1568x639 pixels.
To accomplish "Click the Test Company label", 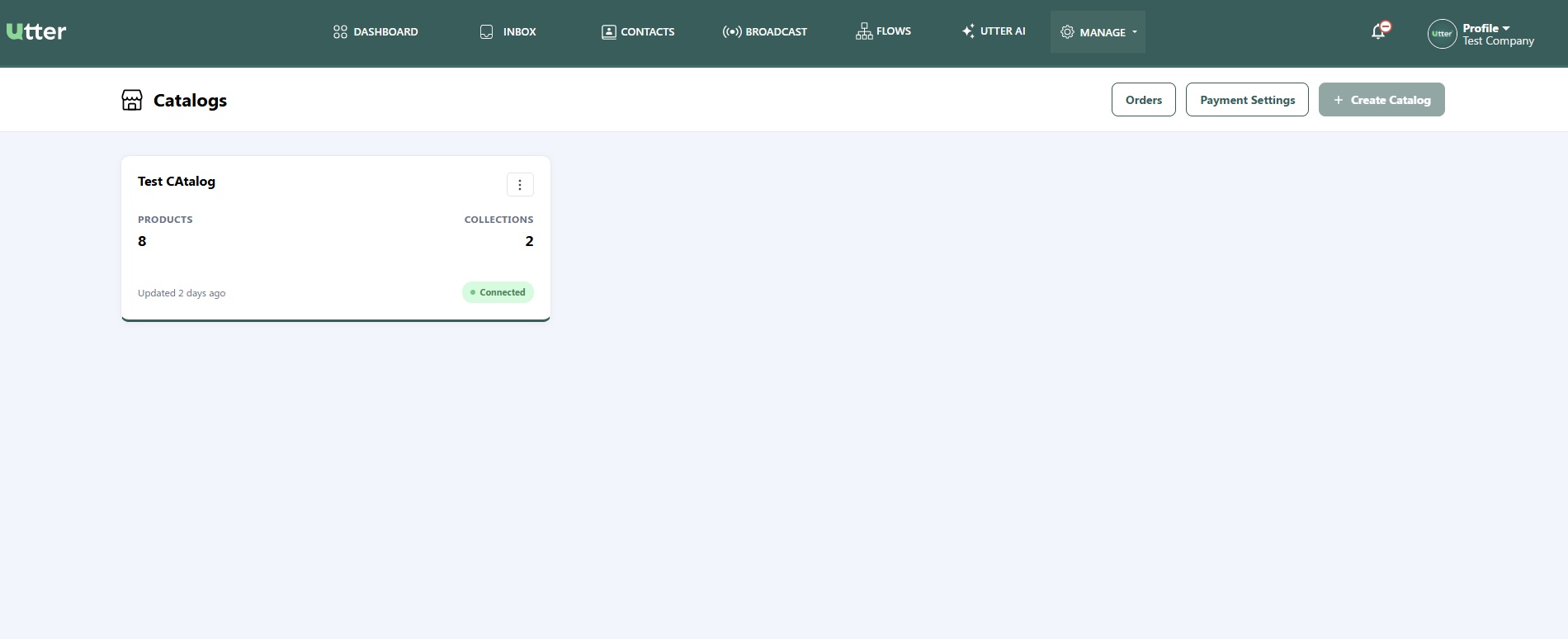I will [x=1498, y=41].
